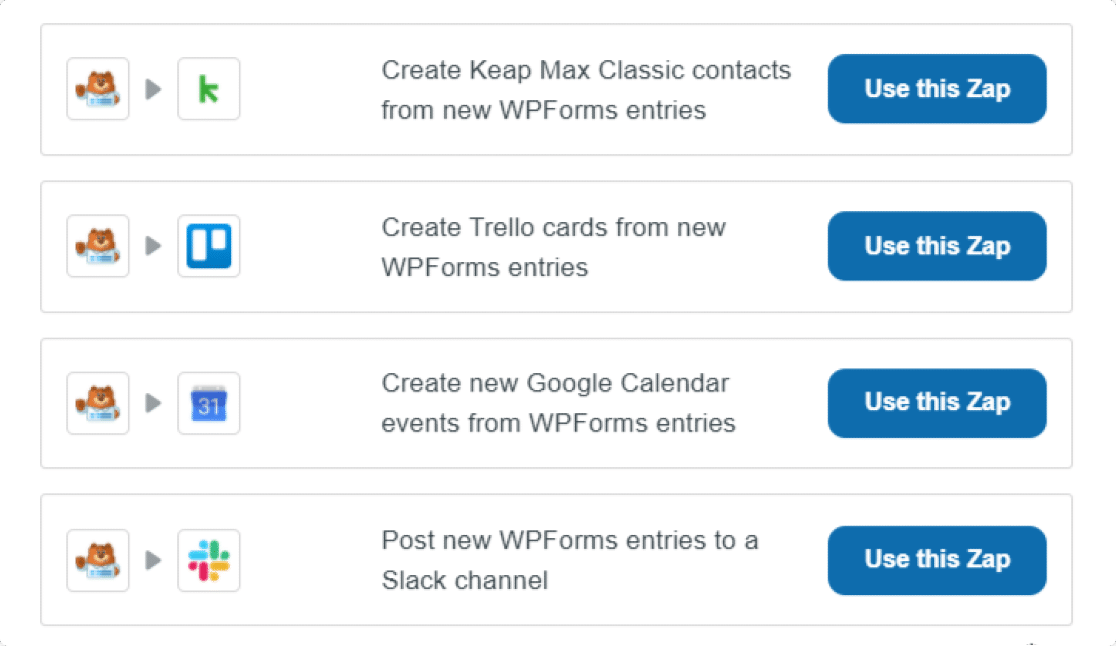Open "Post new WPForms entries to Slack" text
The image size is (1116, 646).
pos(569,560)
